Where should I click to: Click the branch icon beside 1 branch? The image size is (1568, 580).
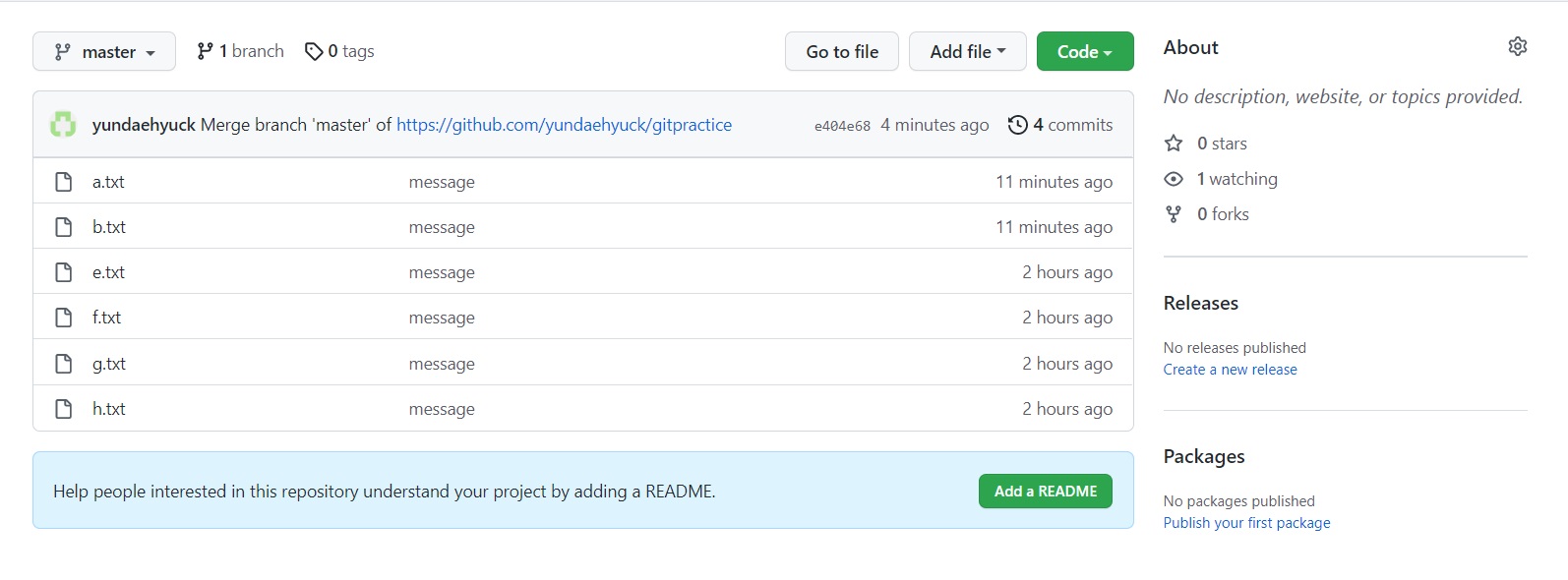[205, 51]
